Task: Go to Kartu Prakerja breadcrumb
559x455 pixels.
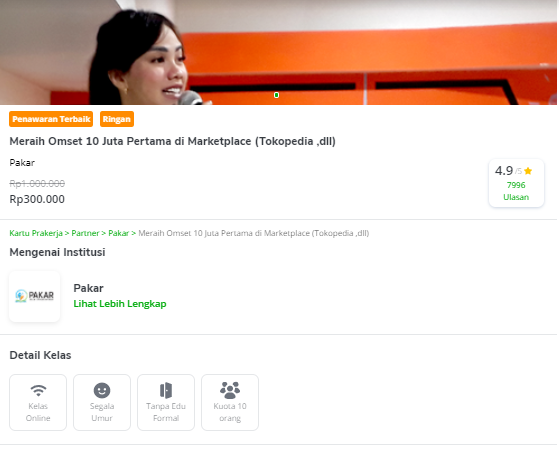Action: tap(36, 233)
